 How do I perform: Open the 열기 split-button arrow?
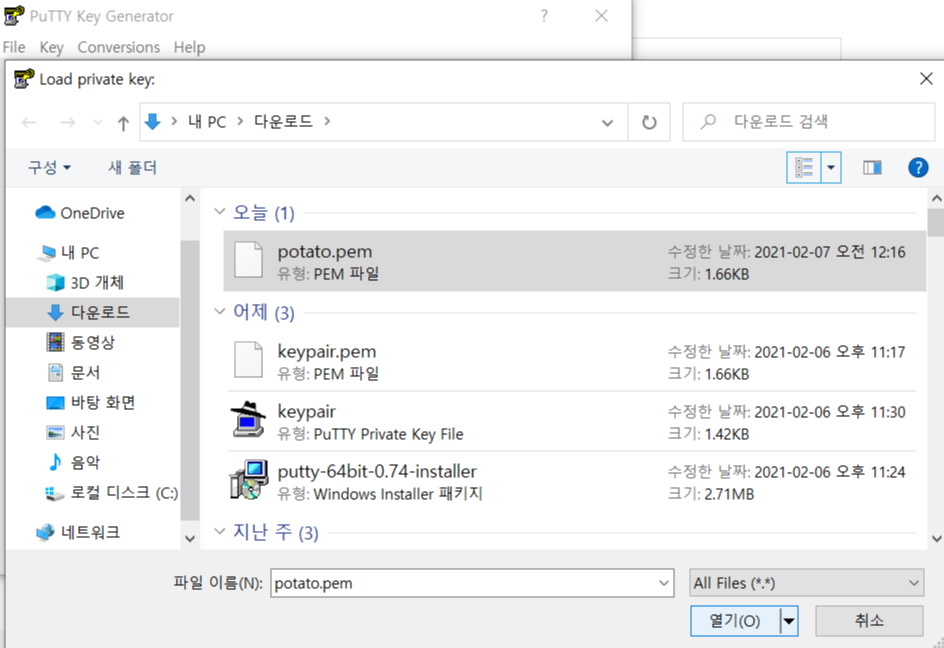[789, 621]
